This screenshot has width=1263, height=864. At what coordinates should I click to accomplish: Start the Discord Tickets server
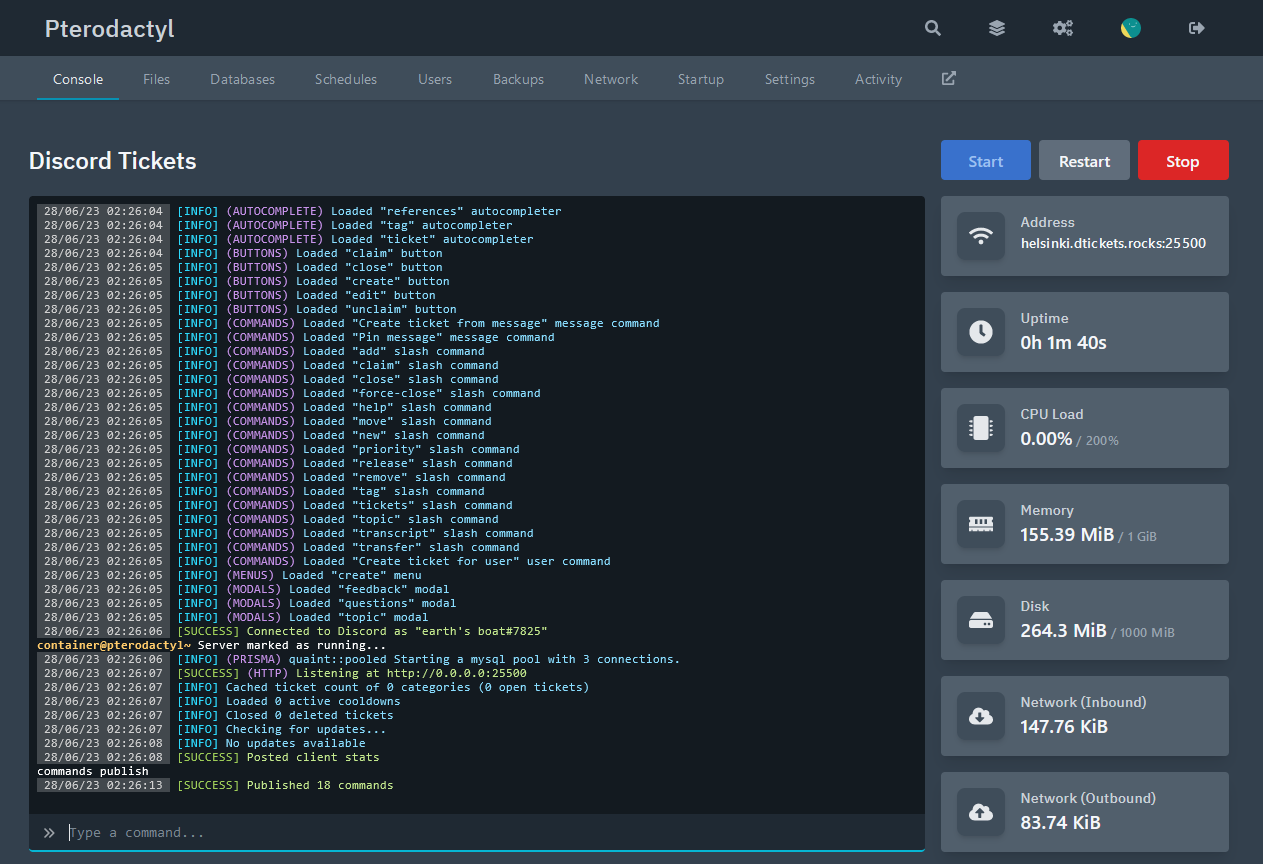985,160
